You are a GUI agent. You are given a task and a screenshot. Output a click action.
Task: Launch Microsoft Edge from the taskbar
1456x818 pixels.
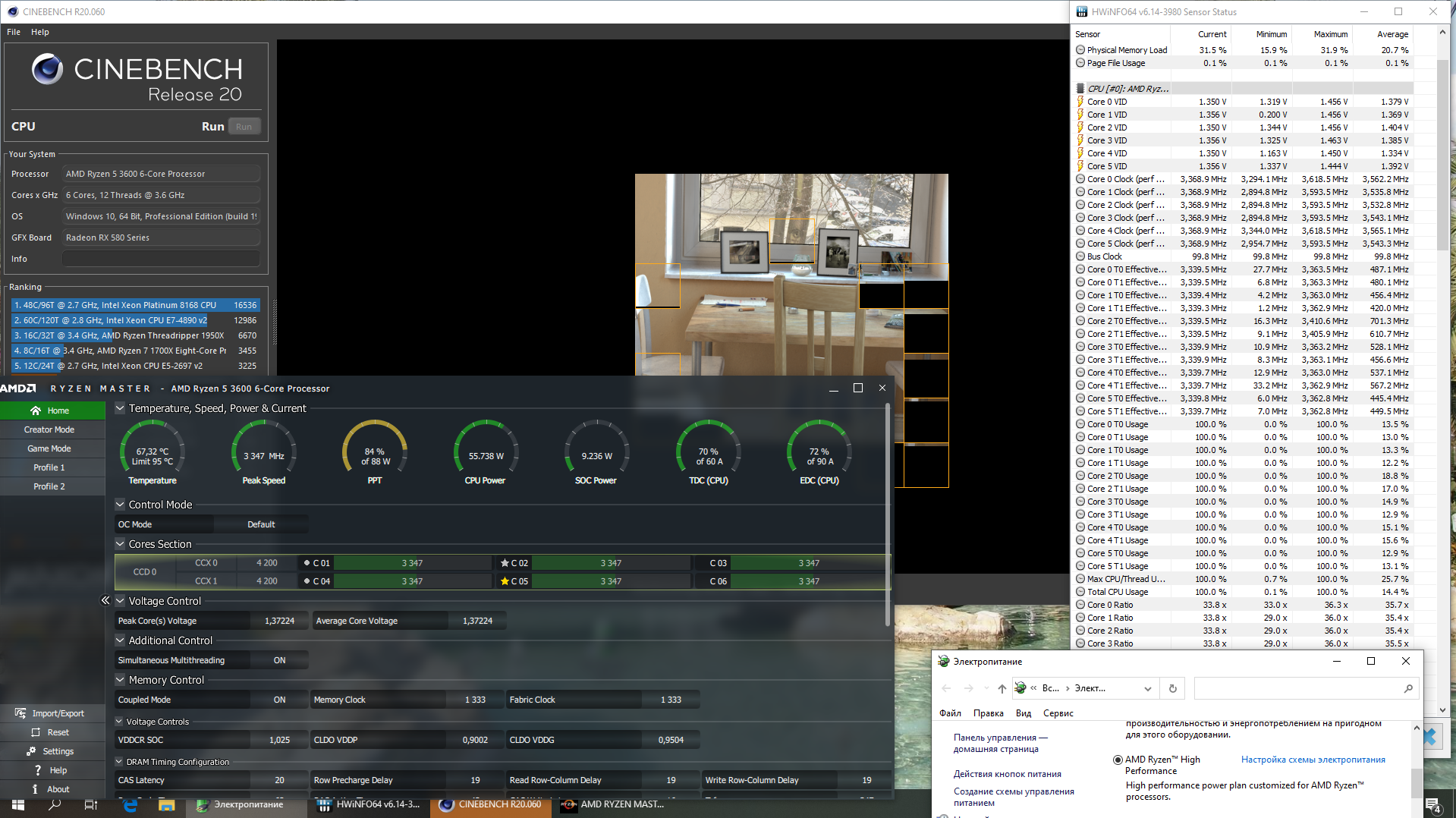[130, 804]
